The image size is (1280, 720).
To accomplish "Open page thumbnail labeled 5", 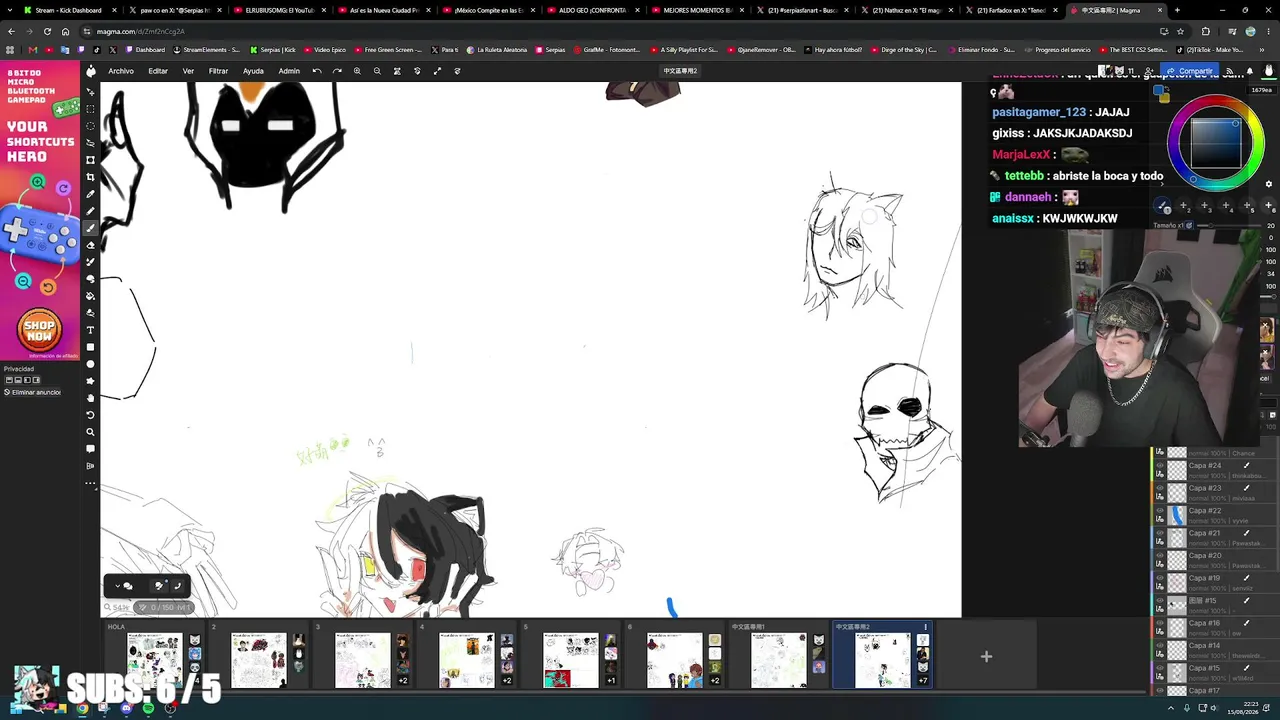I will click(570, 659).
